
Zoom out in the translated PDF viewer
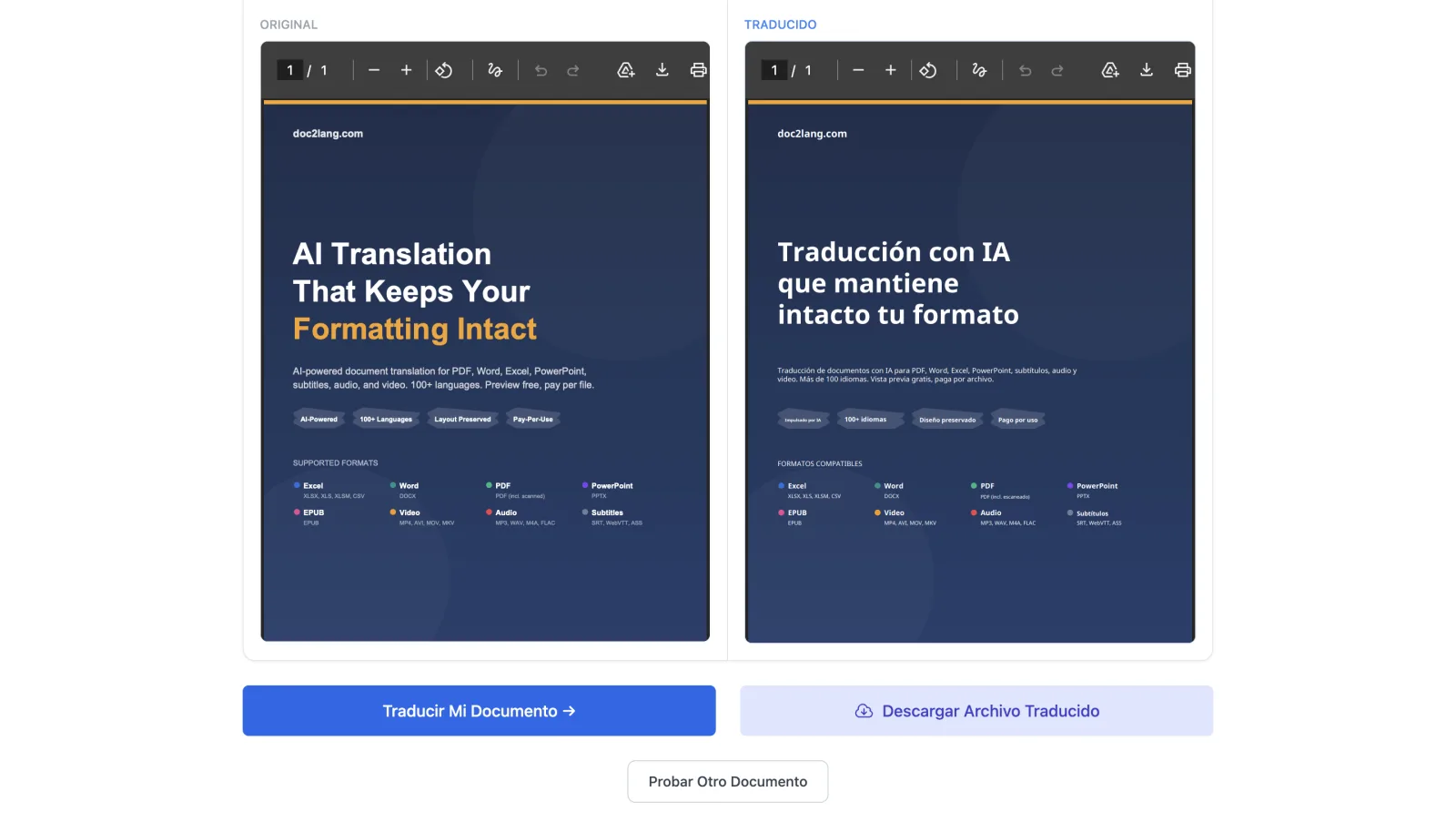point(858,70)
